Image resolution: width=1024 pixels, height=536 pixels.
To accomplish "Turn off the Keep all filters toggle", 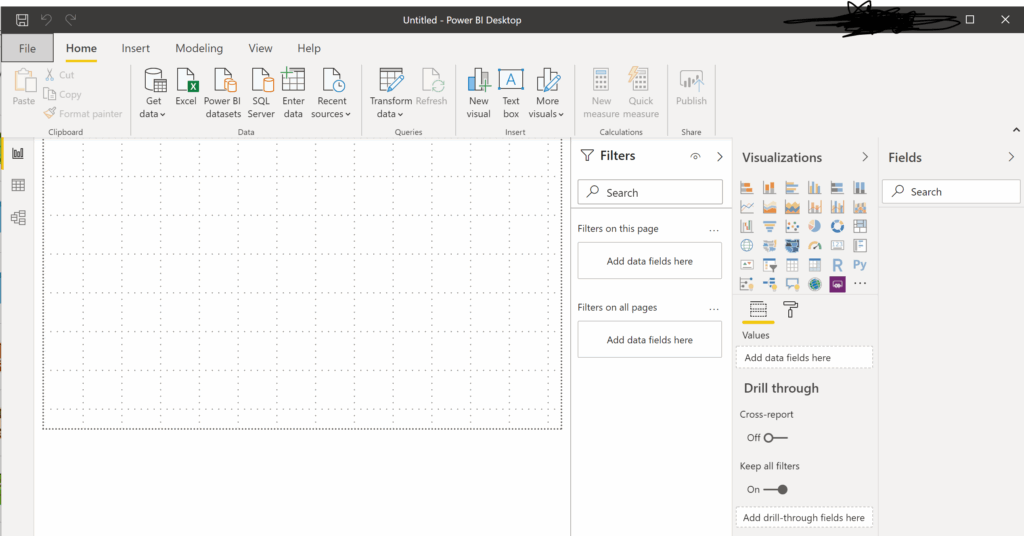I will (775, 489).
